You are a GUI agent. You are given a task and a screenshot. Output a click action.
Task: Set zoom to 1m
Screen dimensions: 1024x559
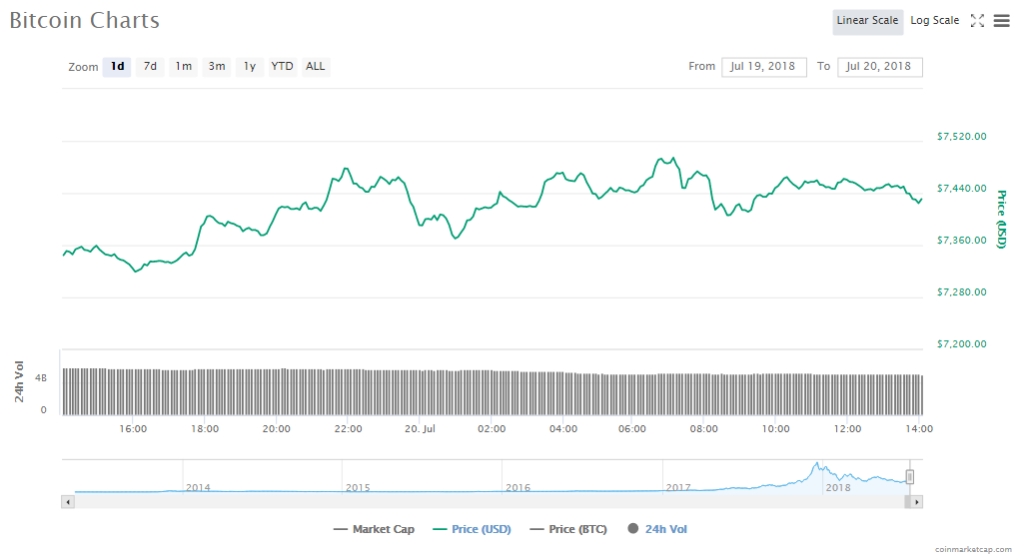(183, 67)
